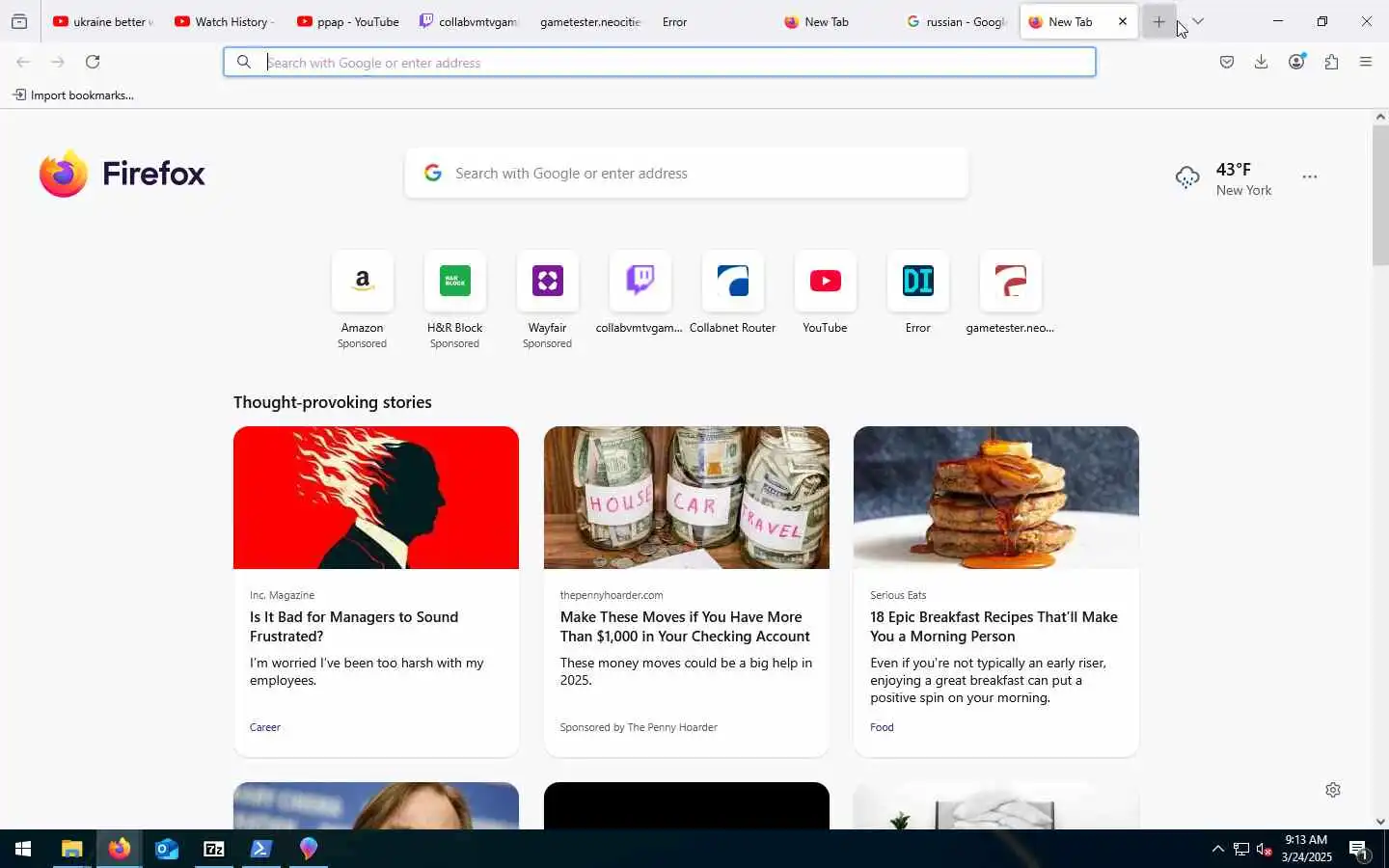Open new tab personalize gear icon
Screen dimensions: 1389x868
coord(1333,790)
